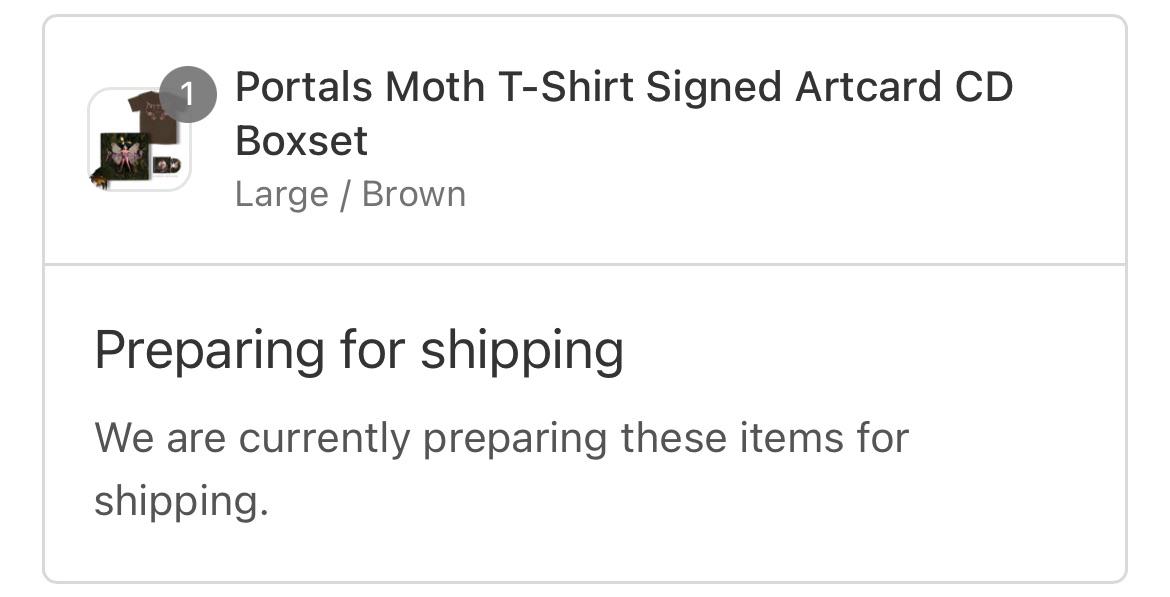Click the small moth figure below the artwork
The image size is (1170, 597).
(100, 178)
